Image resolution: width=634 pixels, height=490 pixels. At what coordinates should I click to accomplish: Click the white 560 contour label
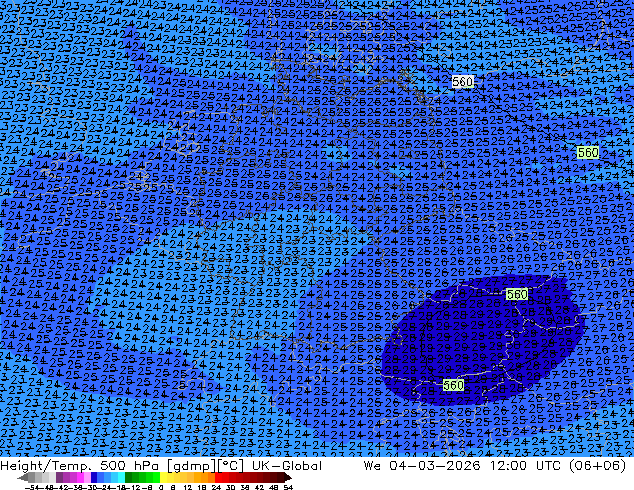[x=462, y=82]
